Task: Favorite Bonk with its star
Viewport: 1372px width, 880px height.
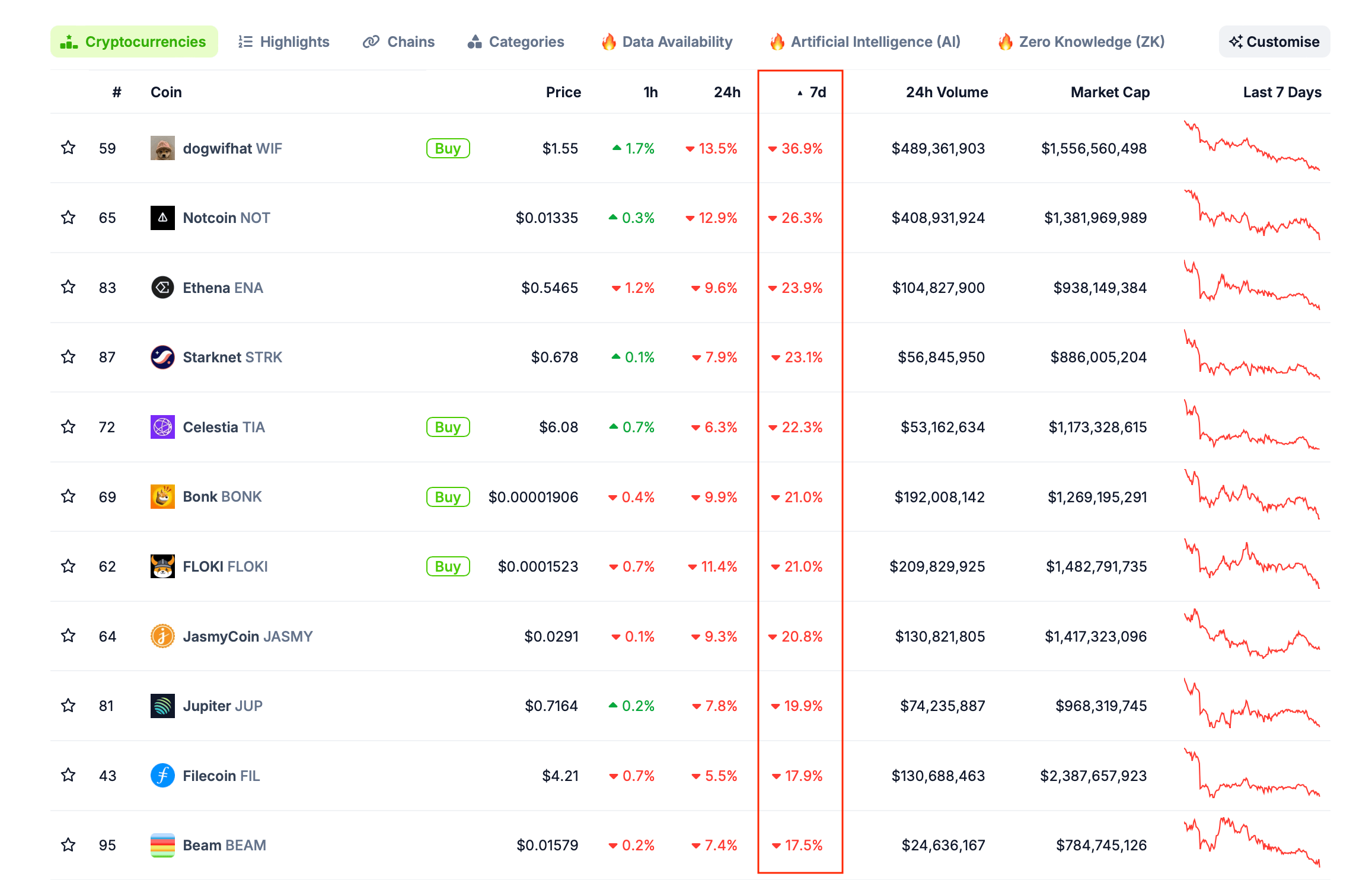Action: click(x=68, y=496)
